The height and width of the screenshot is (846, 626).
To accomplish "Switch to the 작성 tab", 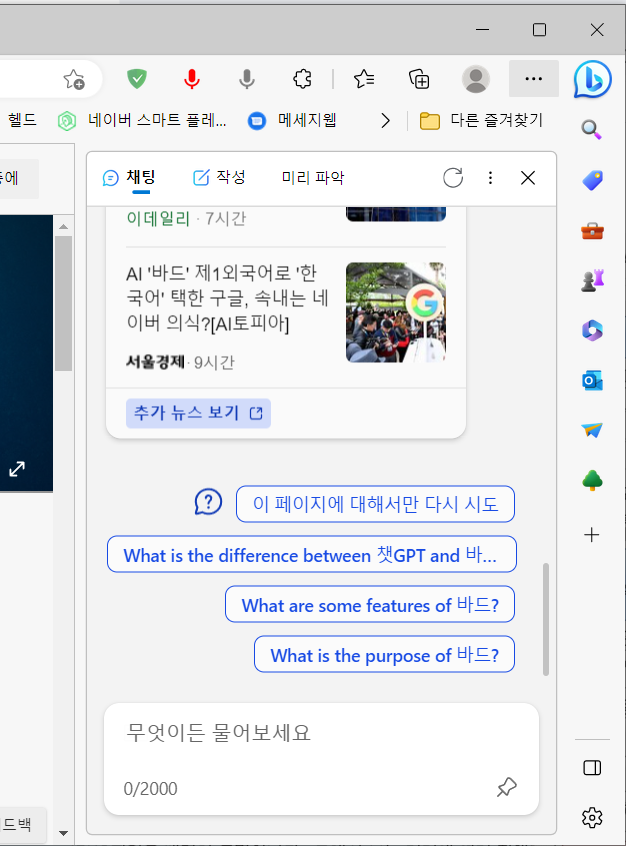I will point(219,177).
